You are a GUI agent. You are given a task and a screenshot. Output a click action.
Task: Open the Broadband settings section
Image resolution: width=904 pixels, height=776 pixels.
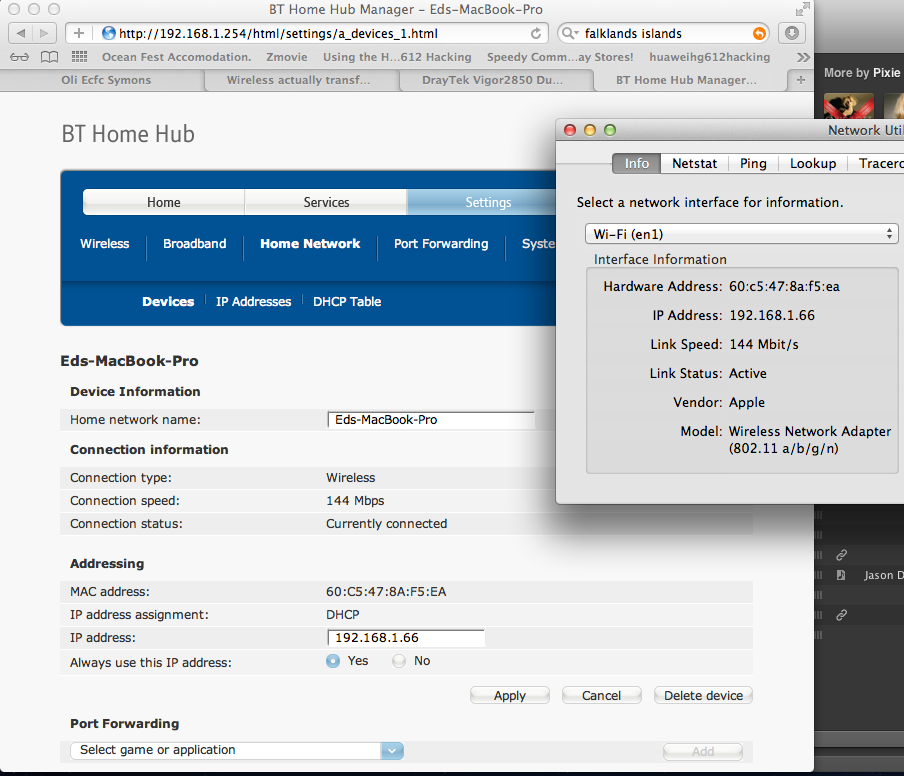[194, 243]
